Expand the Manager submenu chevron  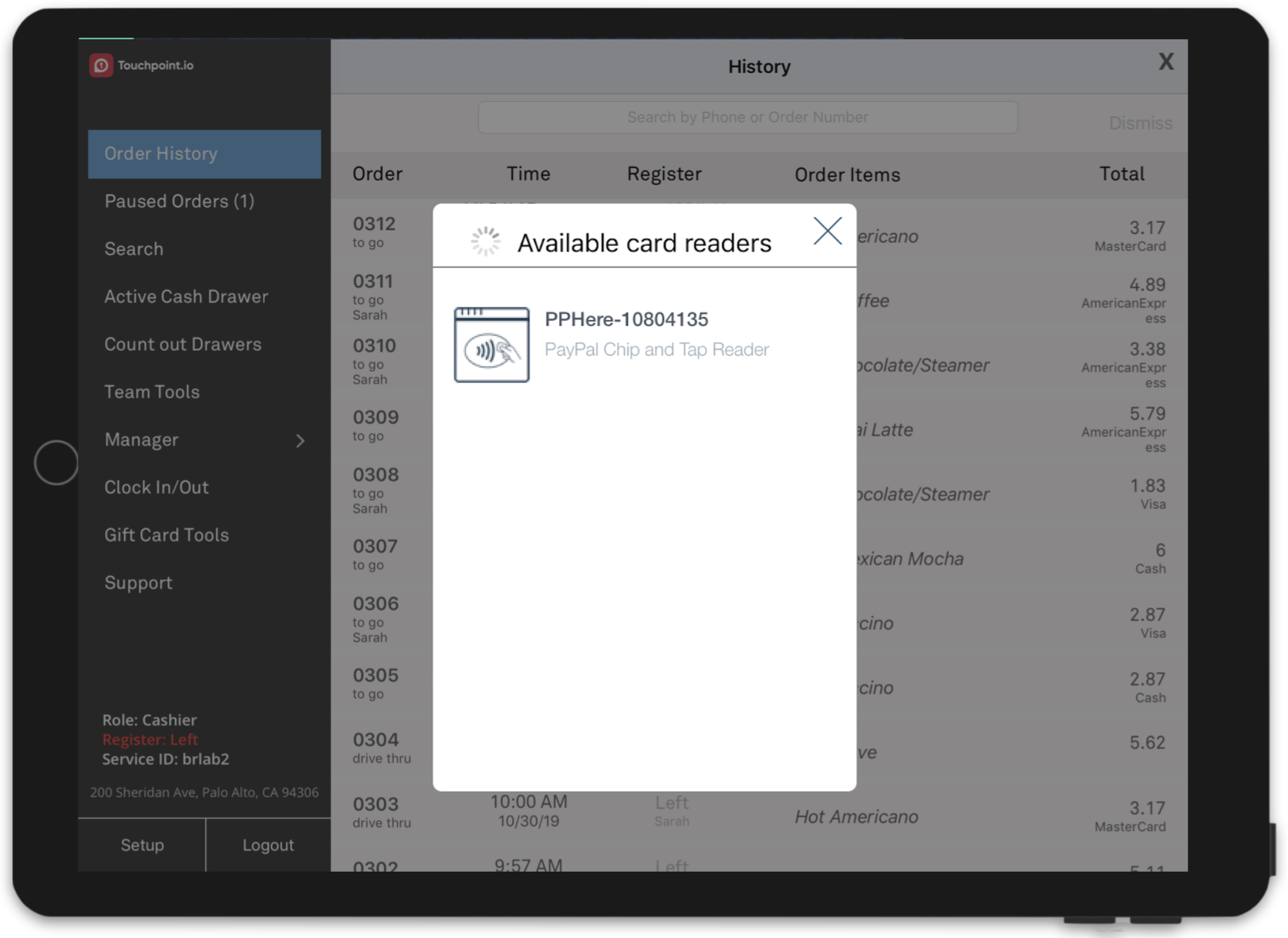[301, 440]
